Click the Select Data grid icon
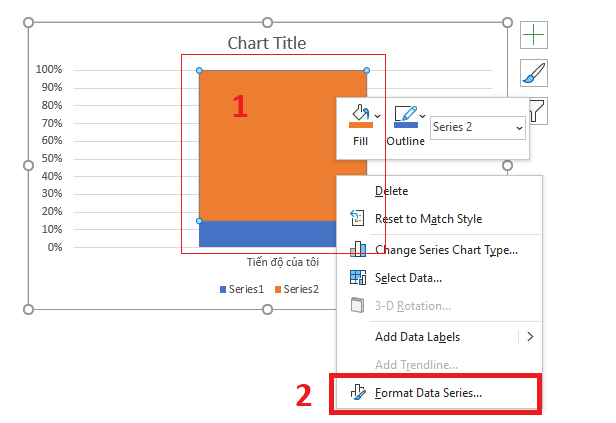Screen dimensions: 616x423 358,277
